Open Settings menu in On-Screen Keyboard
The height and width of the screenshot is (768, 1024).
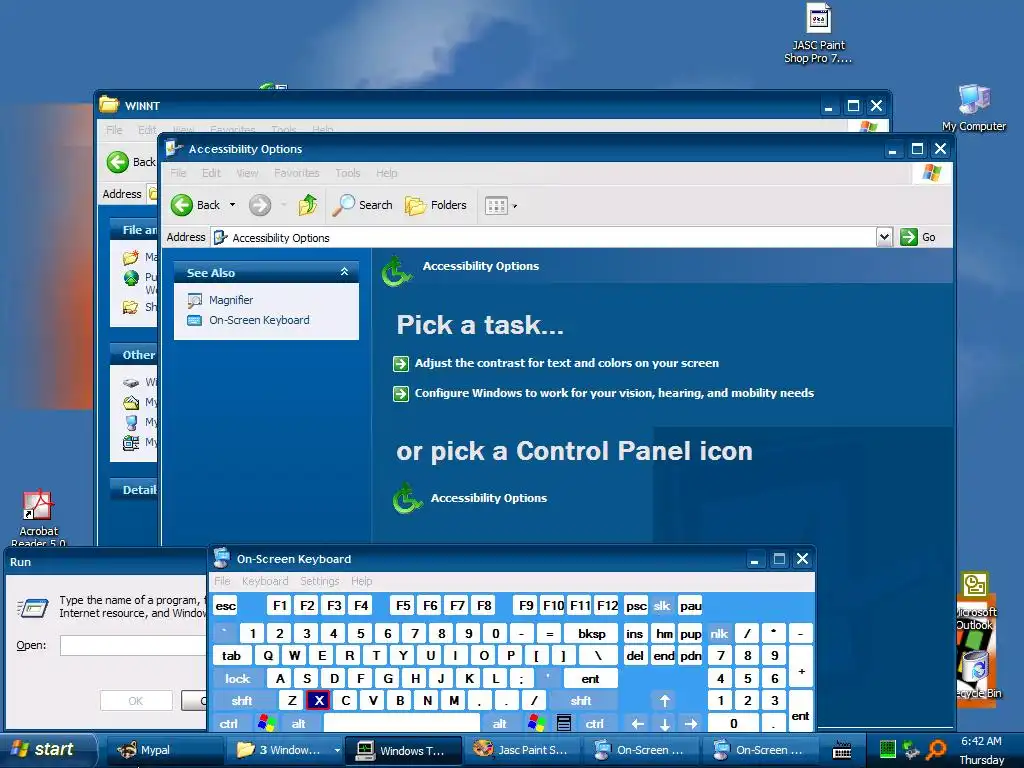(x=319, y=581)
